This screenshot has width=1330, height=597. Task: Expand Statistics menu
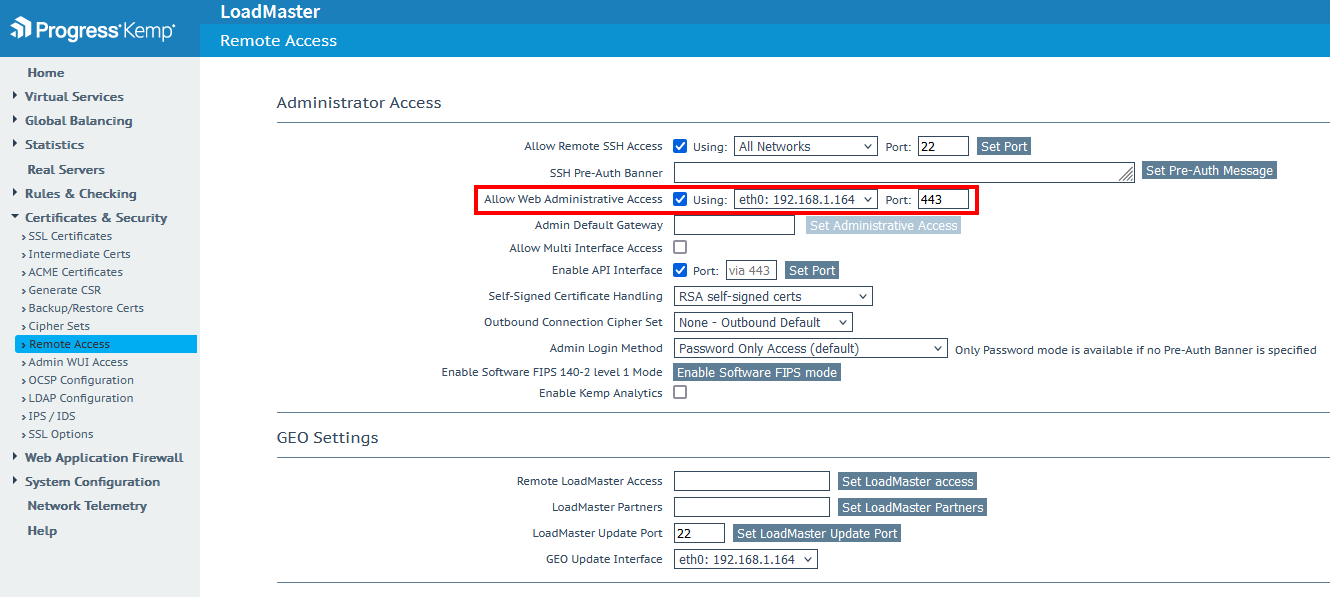[x=54, y=145]
